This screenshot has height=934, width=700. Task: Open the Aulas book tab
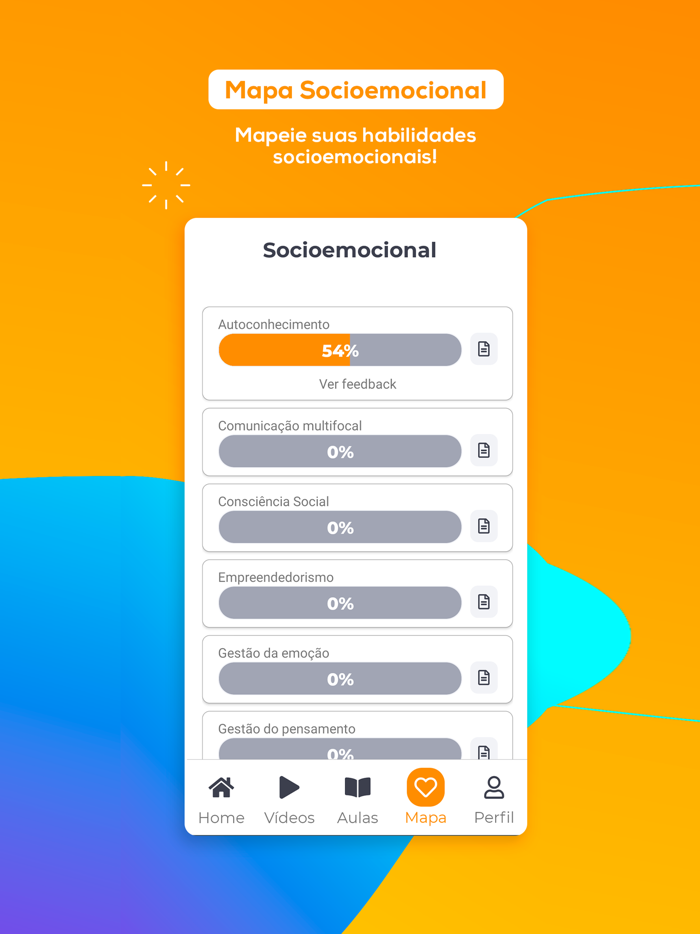point(357,800)
